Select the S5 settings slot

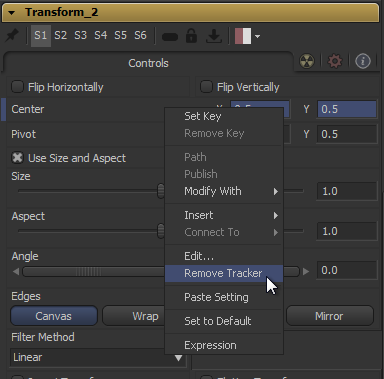121,35
